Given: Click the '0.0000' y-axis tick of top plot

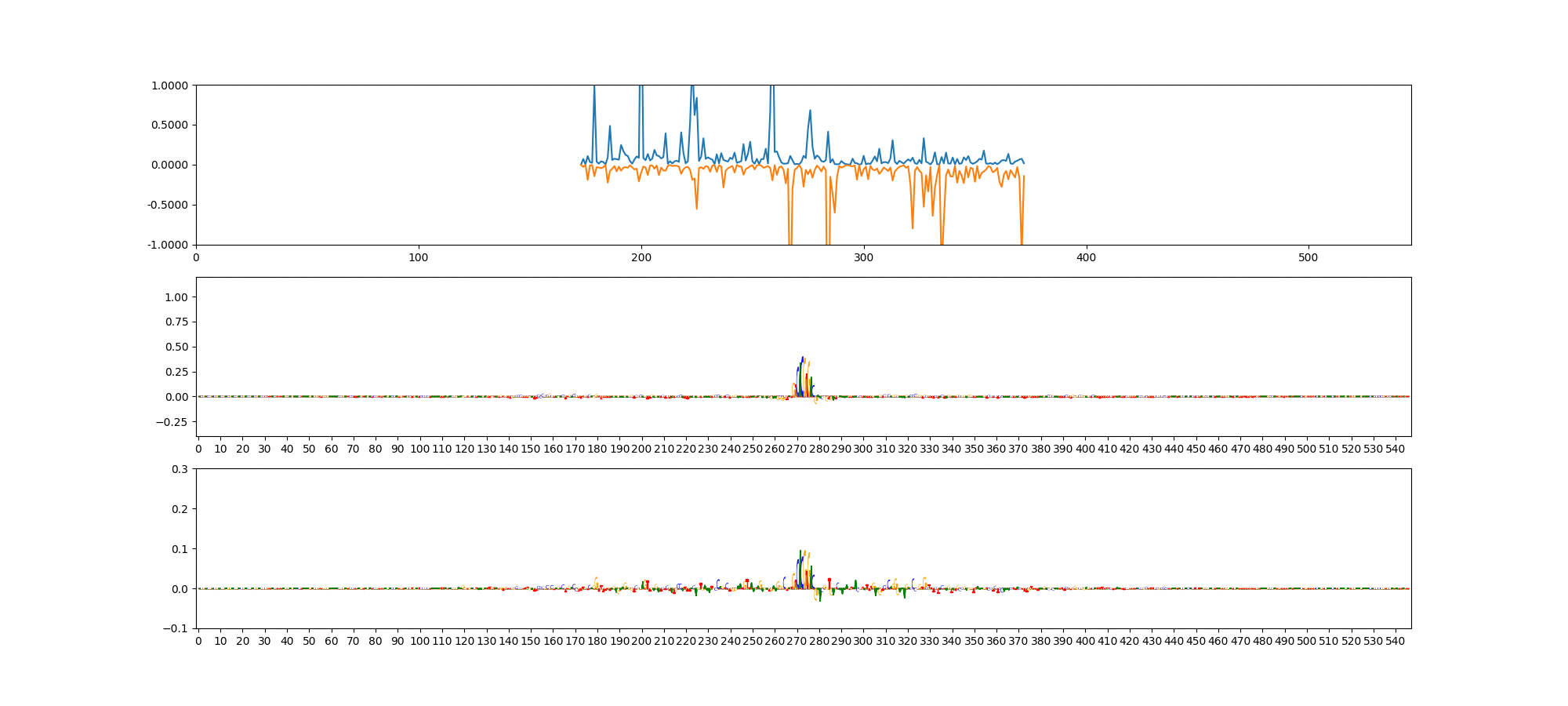Looking at the screenshot, I should pos(169,166).
